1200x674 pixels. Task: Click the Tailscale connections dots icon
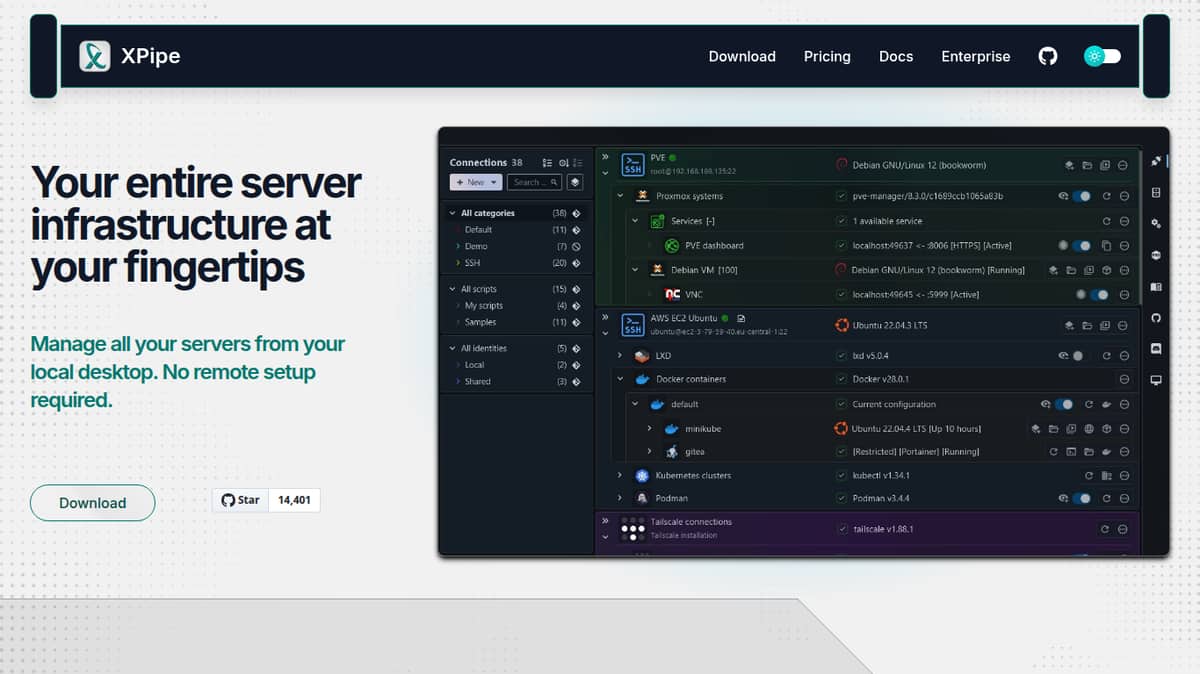633,527
